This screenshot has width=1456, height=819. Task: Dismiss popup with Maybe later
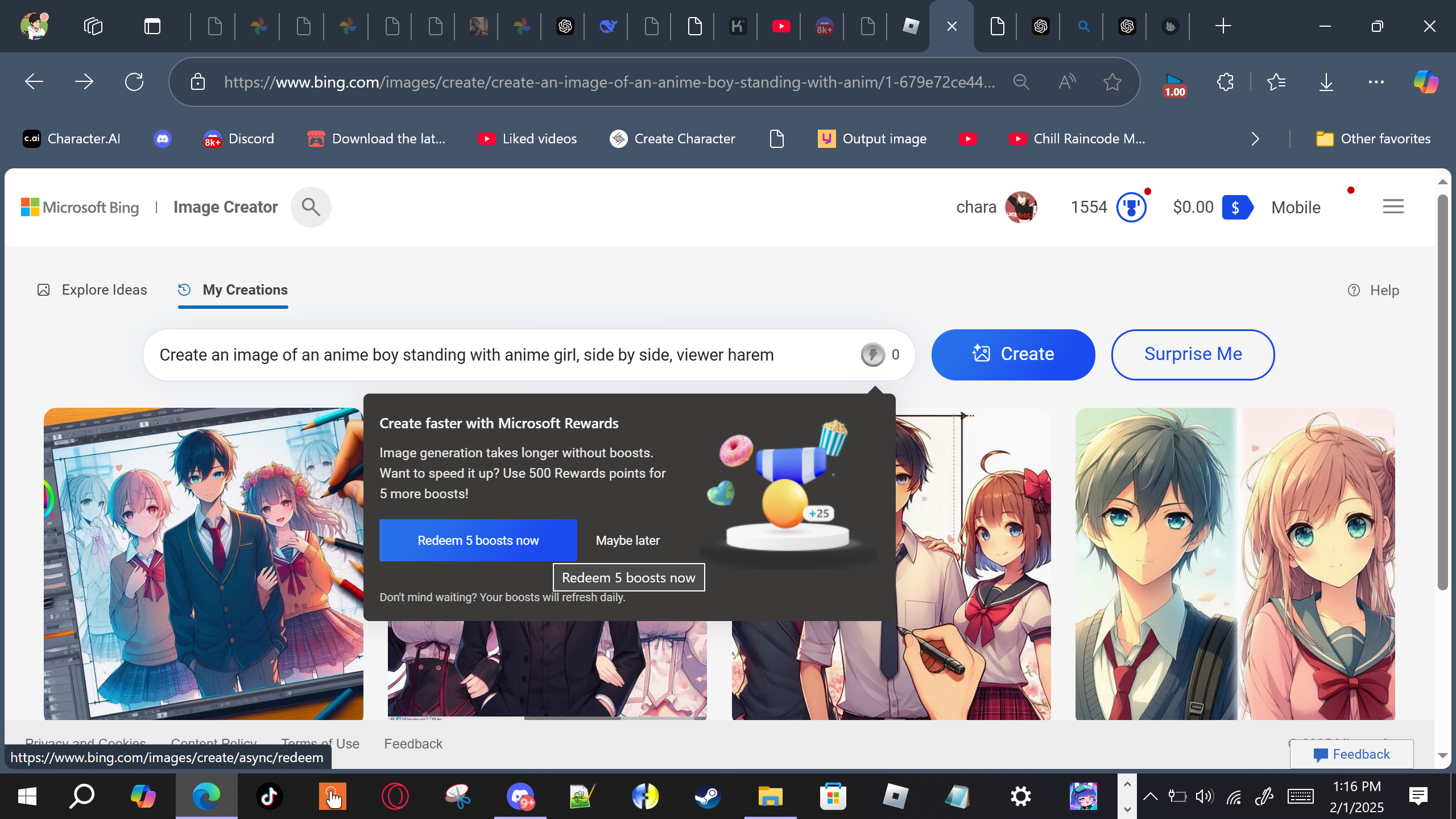tap(627, 540)
